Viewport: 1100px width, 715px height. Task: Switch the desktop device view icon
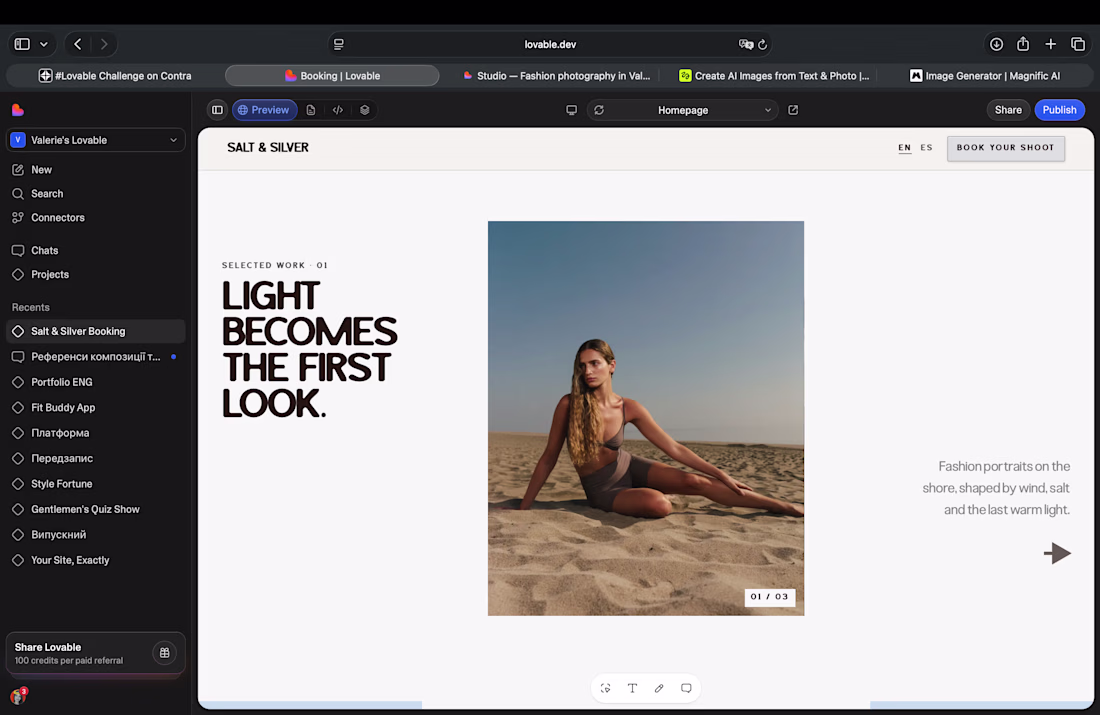[572, 110]
